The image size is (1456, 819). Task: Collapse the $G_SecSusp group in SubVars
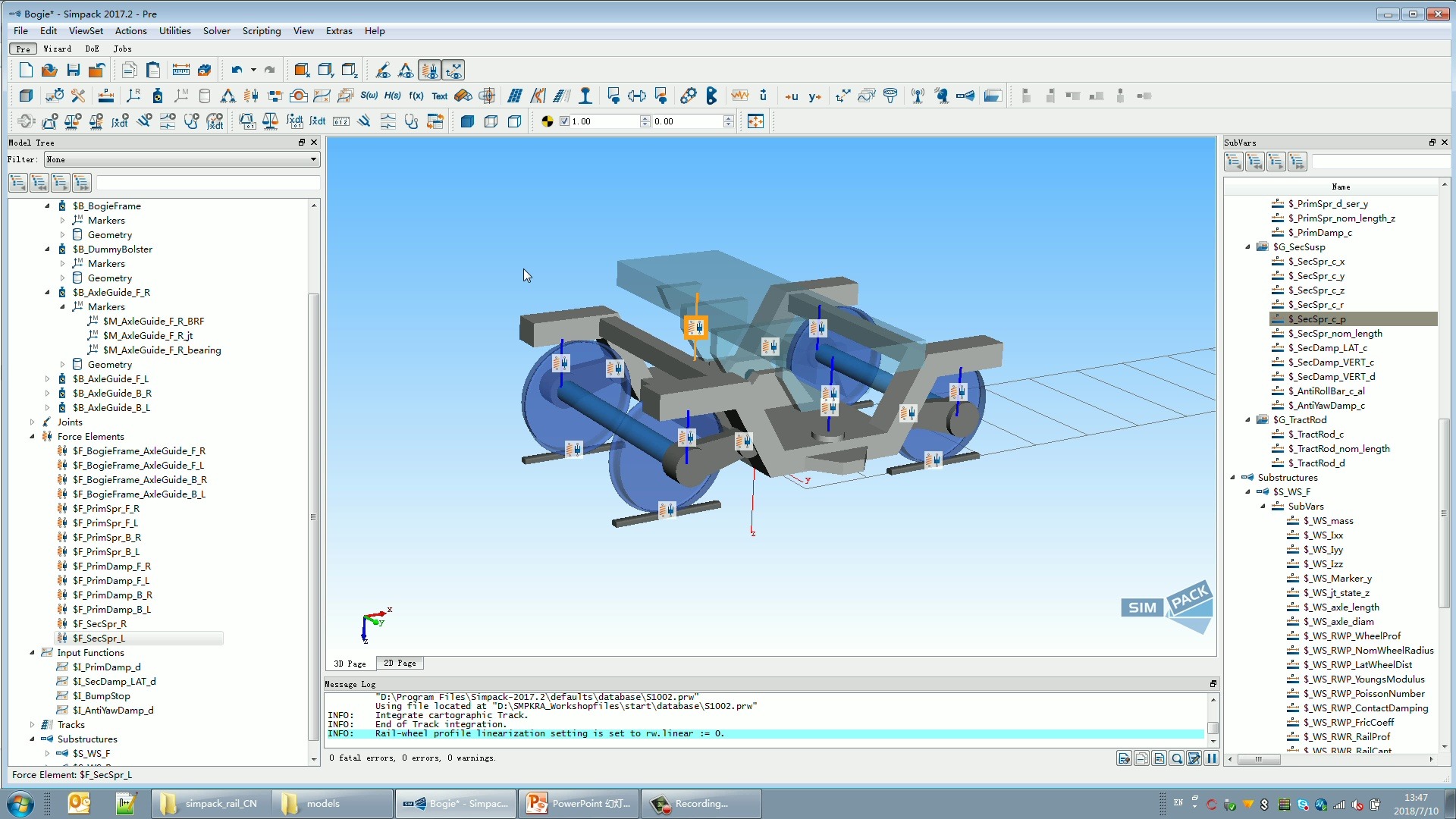pyautogui.click(x=1248, y=247)
